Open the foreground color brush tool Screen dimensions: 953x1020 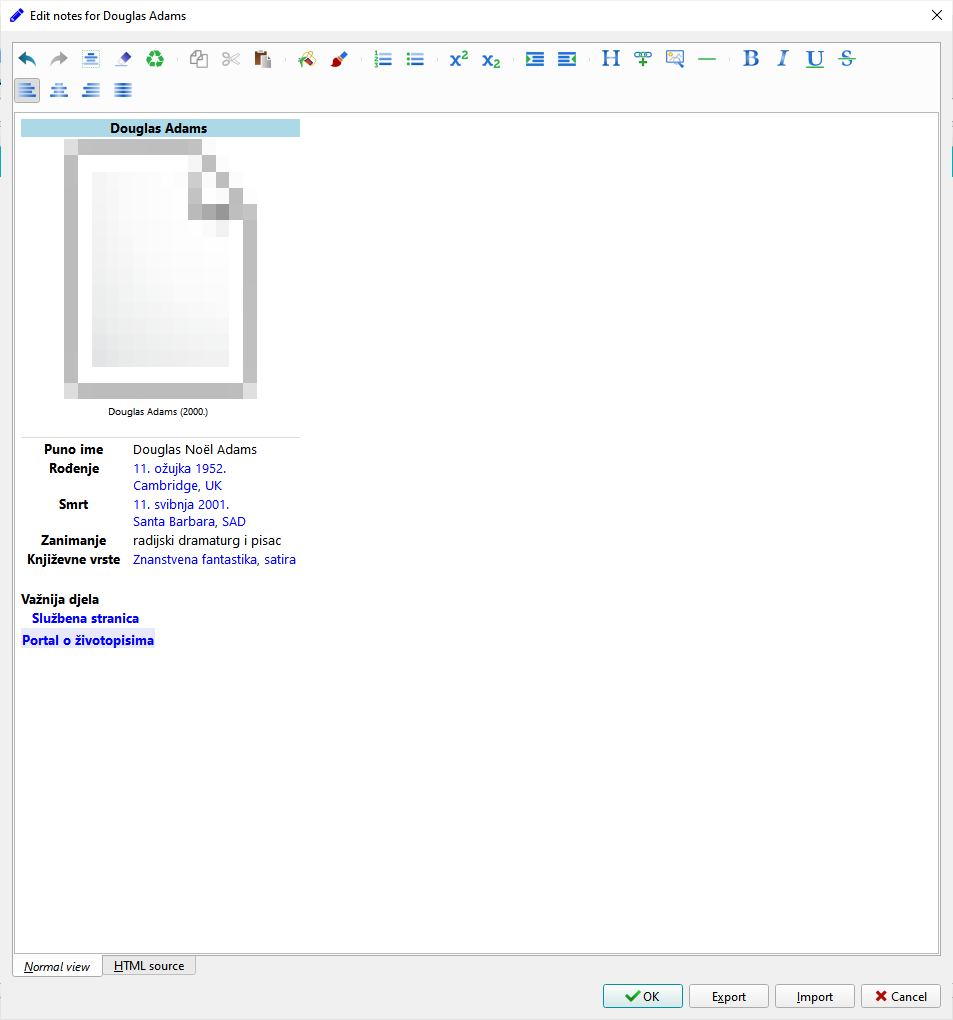[339, 59]
